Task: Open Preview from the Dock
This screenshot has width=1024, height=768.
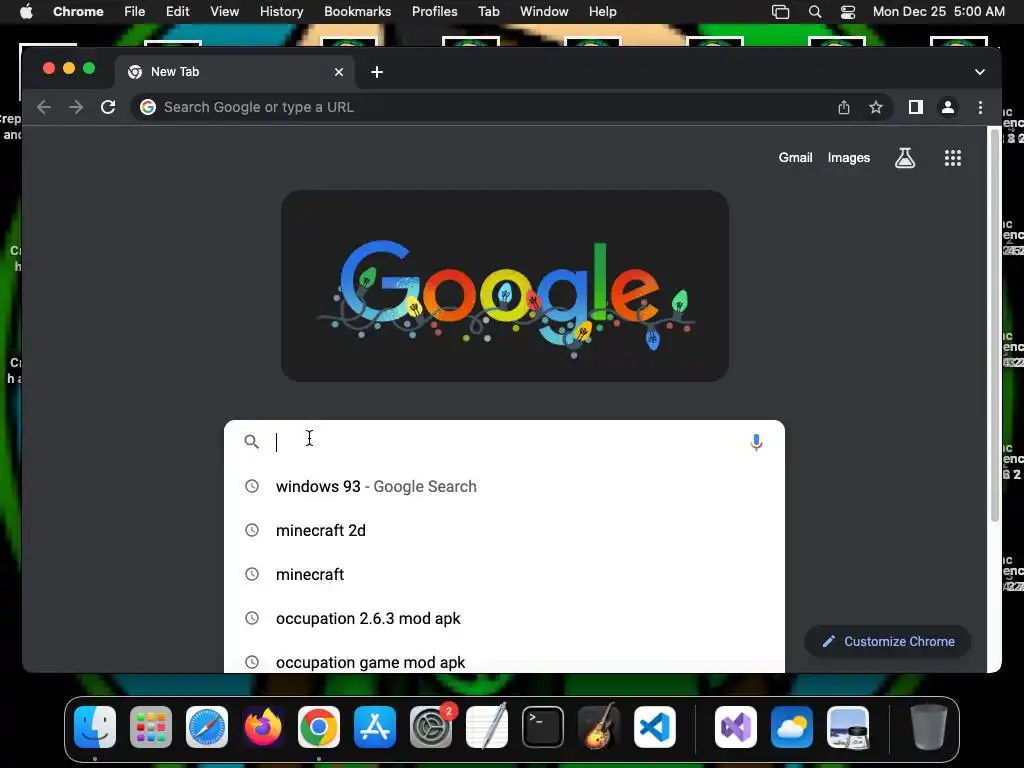Action: pyautogui.click(x=848, y=727)
